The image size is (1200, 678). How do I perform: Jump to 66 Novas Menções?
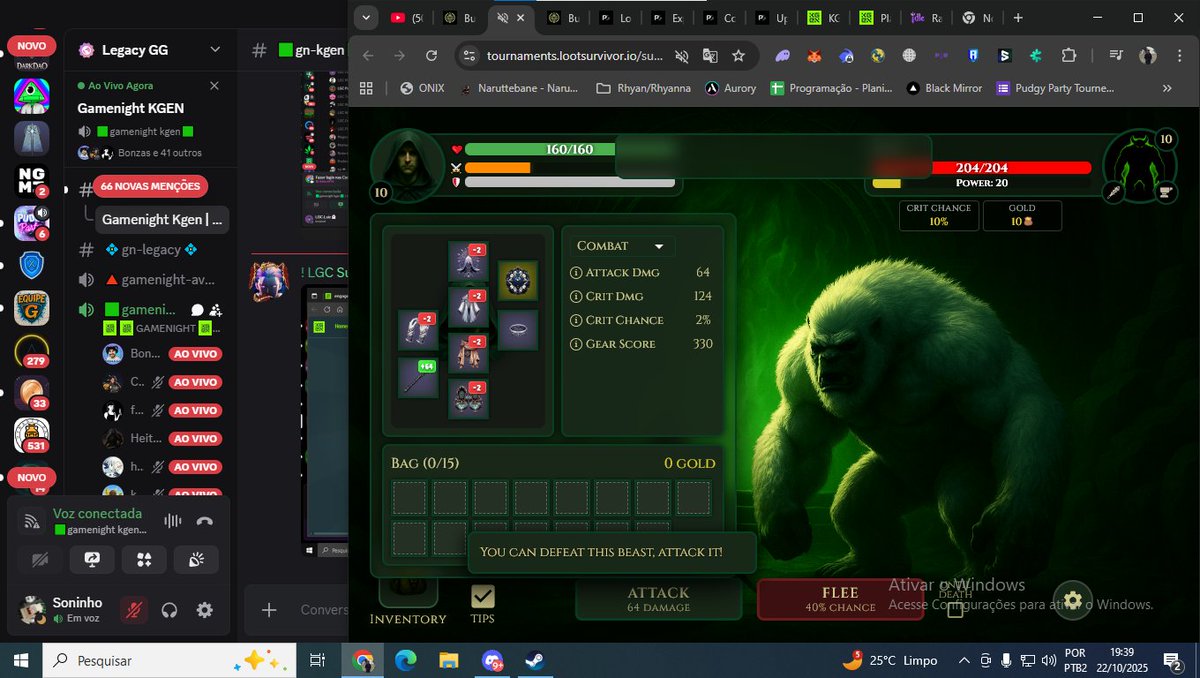click(x=150, y=186)
